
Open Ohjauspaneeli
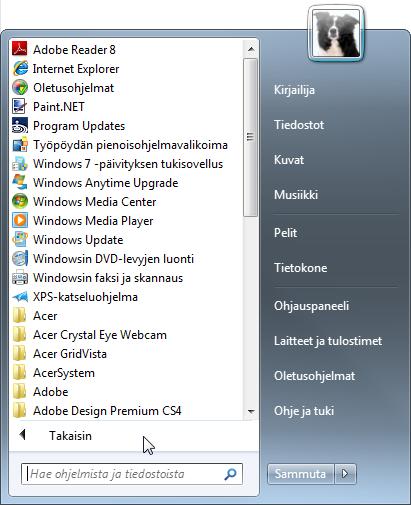pos(312,306)
